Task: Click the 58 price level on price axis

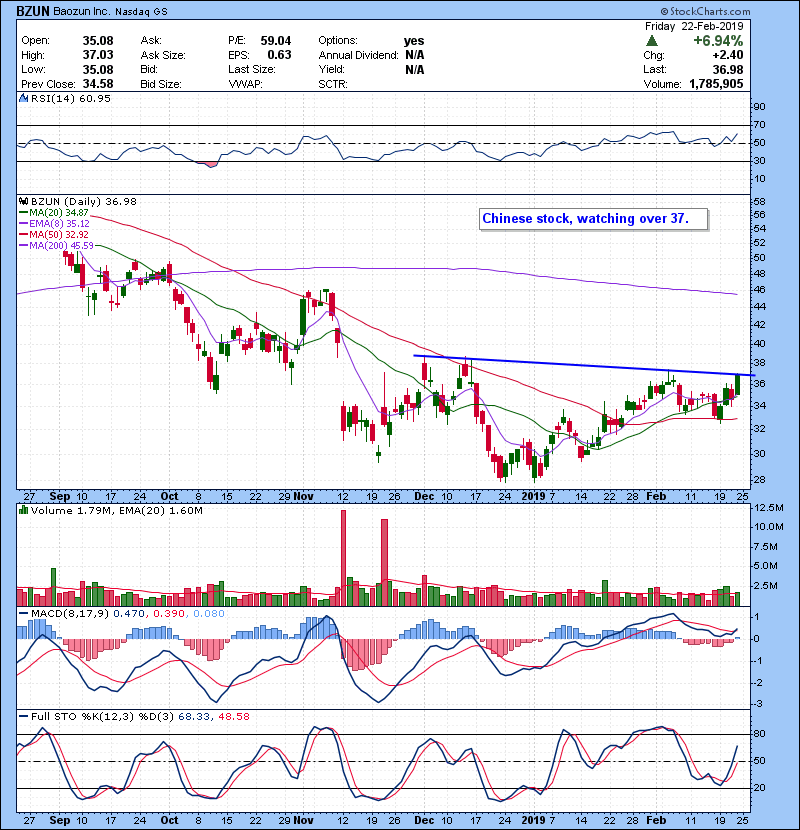Action: [x=760, y=202]
